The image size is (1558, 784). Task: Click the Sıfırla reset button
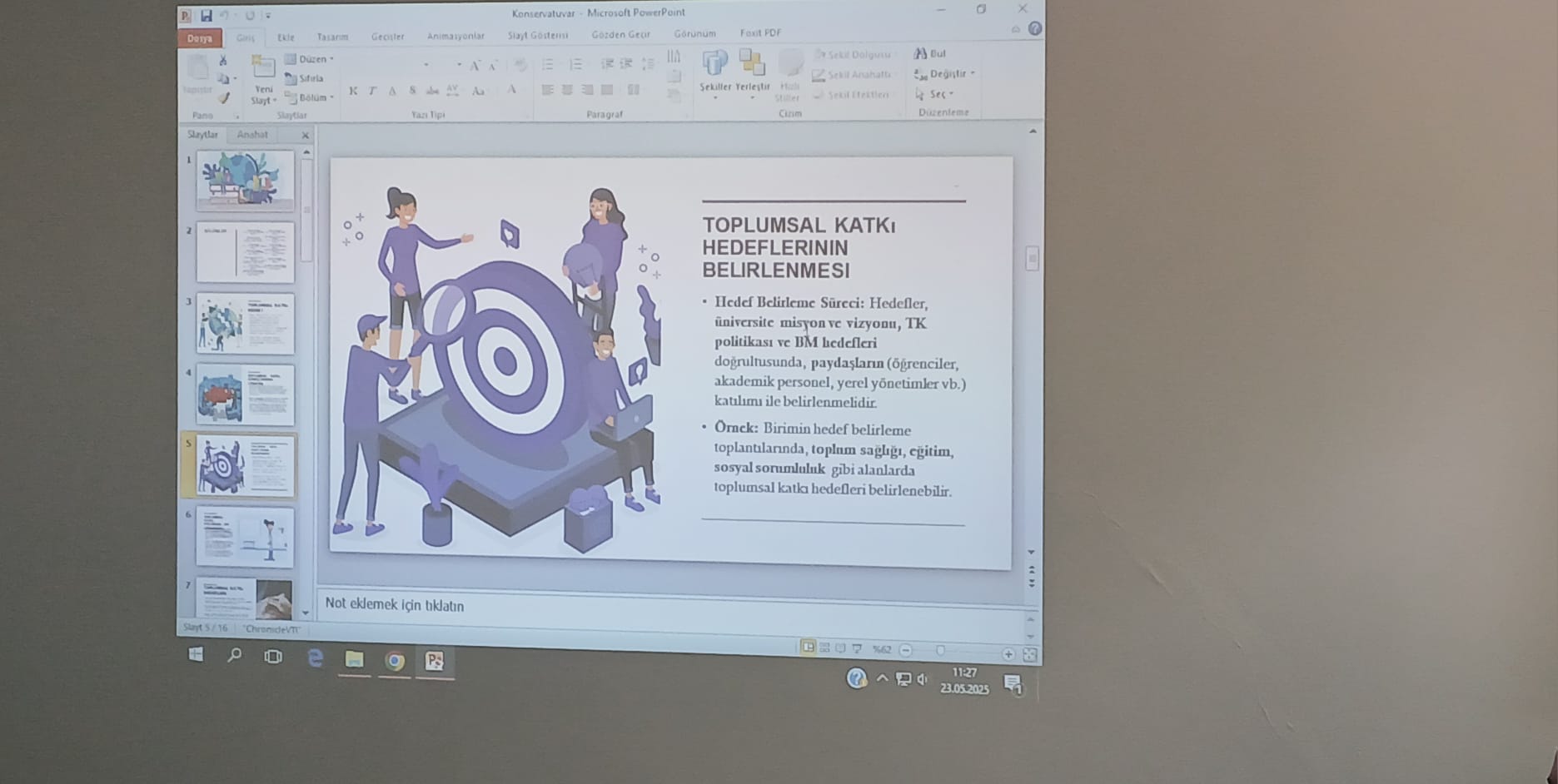(x=304, y=78)
